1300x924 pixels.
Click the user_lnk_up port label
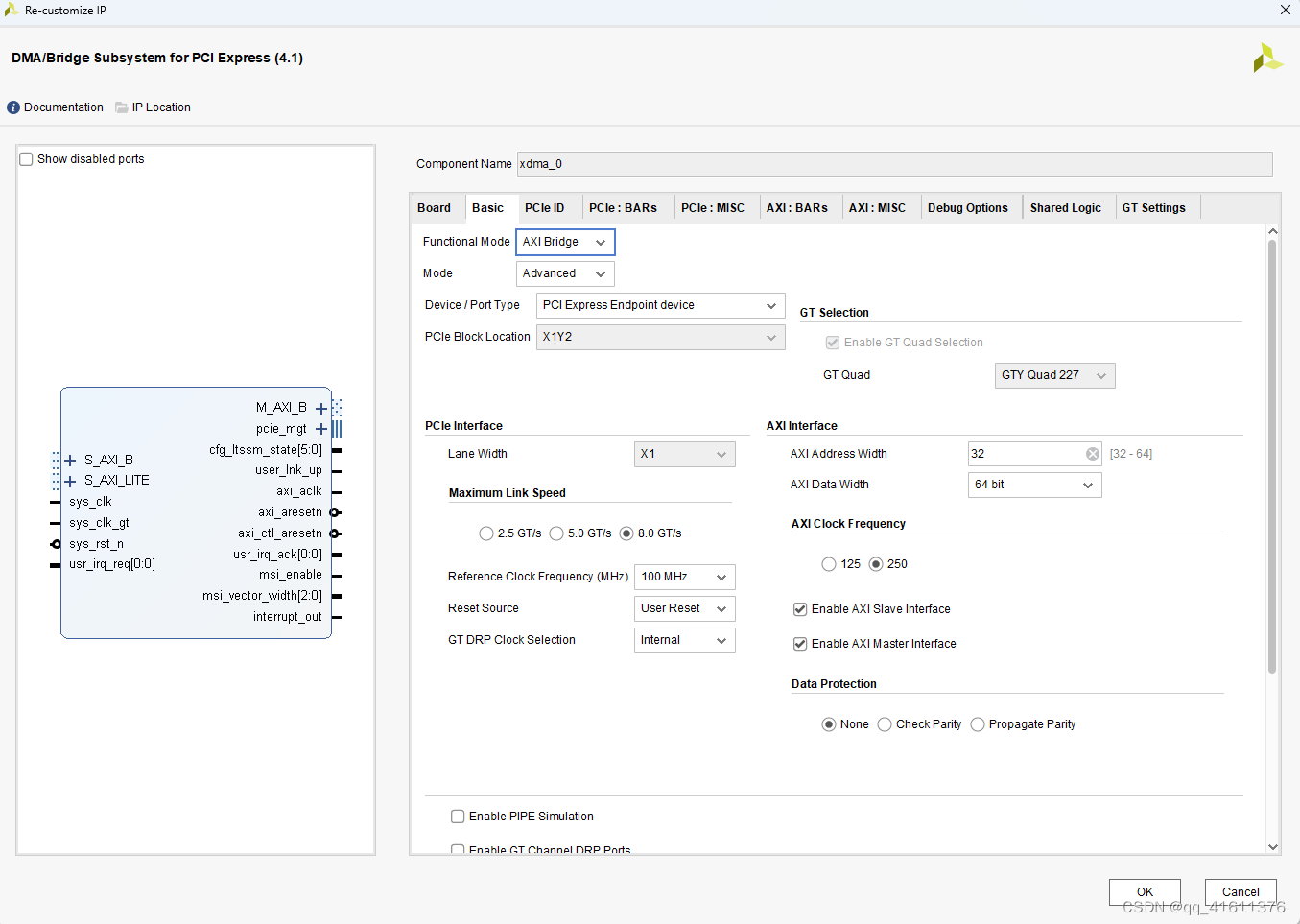[289, 470]
